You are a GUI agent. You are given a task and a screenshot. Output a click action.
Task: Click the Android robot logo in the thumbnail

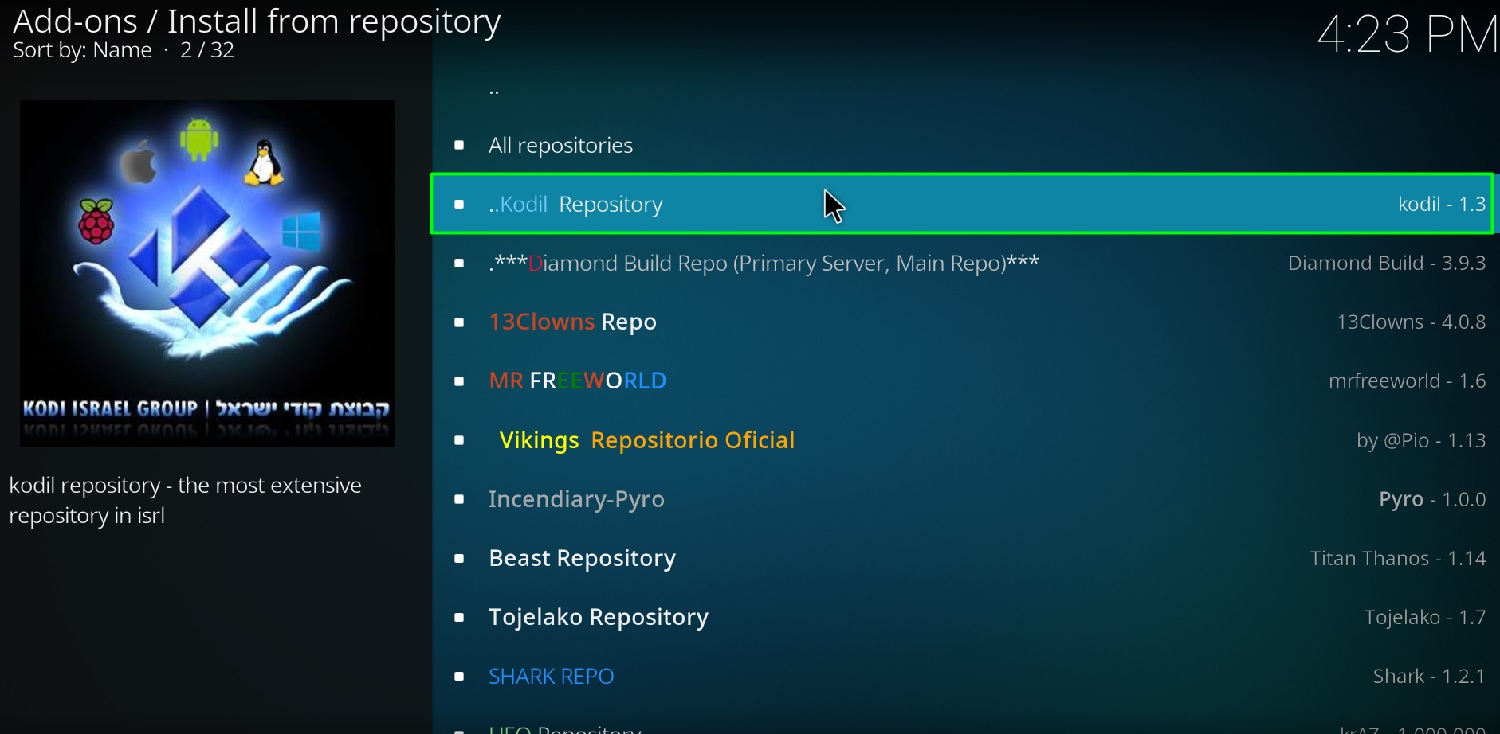[x=199, y=139]
